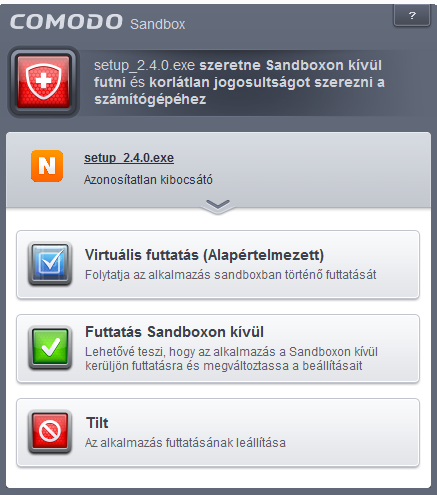Click setup_2.4.0.exe name in alert header

144,65
